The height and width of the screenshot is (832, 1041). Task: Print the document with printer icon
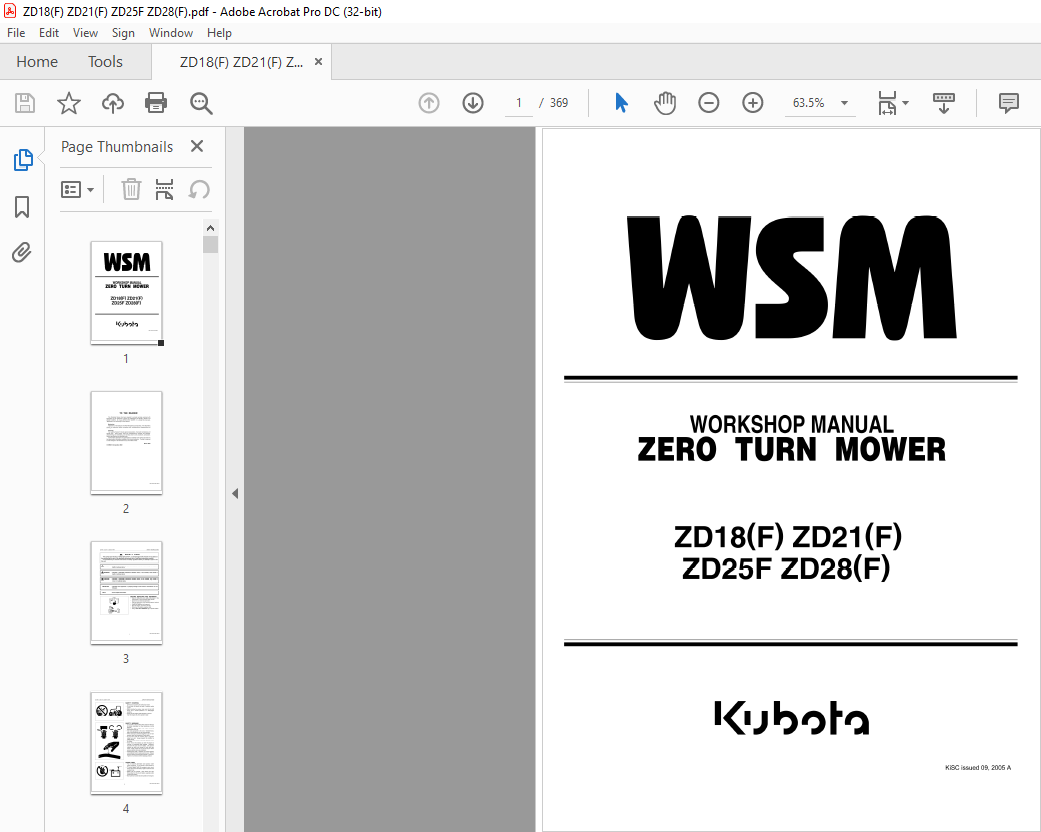point(156,103)
